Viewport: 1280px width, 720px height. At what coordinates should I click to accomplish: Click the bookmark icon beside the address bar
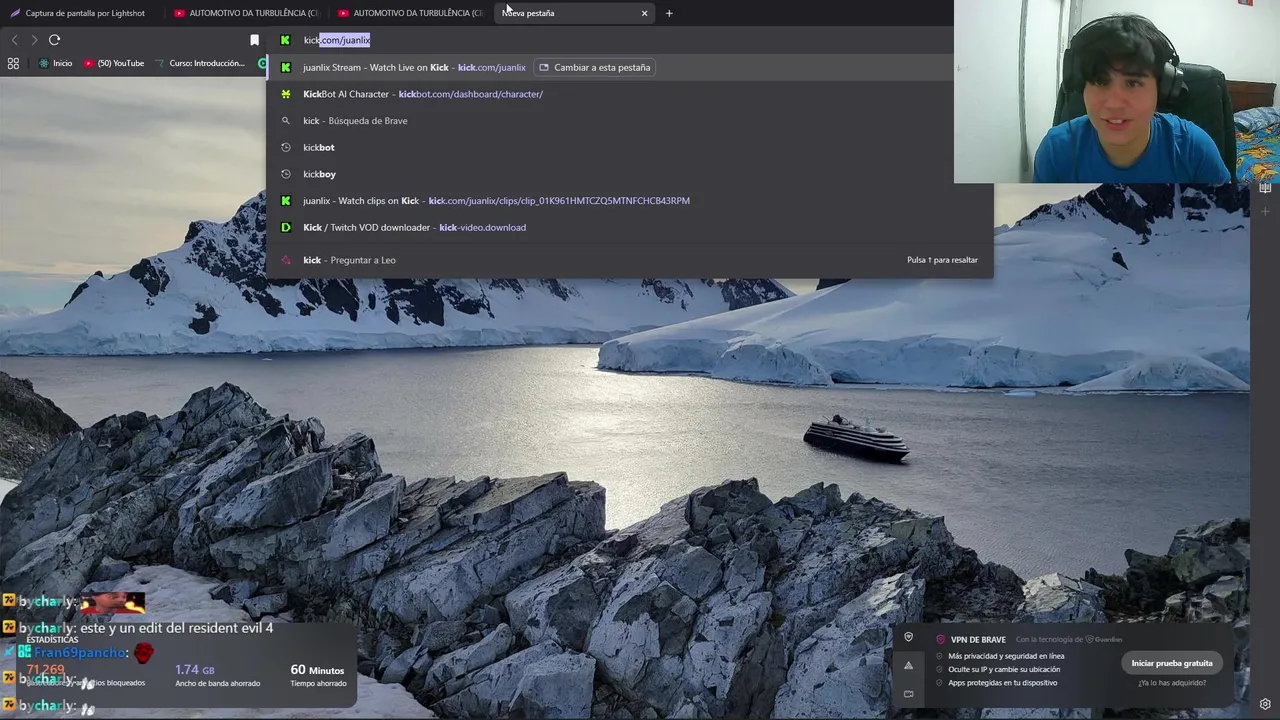pos(254,40)
